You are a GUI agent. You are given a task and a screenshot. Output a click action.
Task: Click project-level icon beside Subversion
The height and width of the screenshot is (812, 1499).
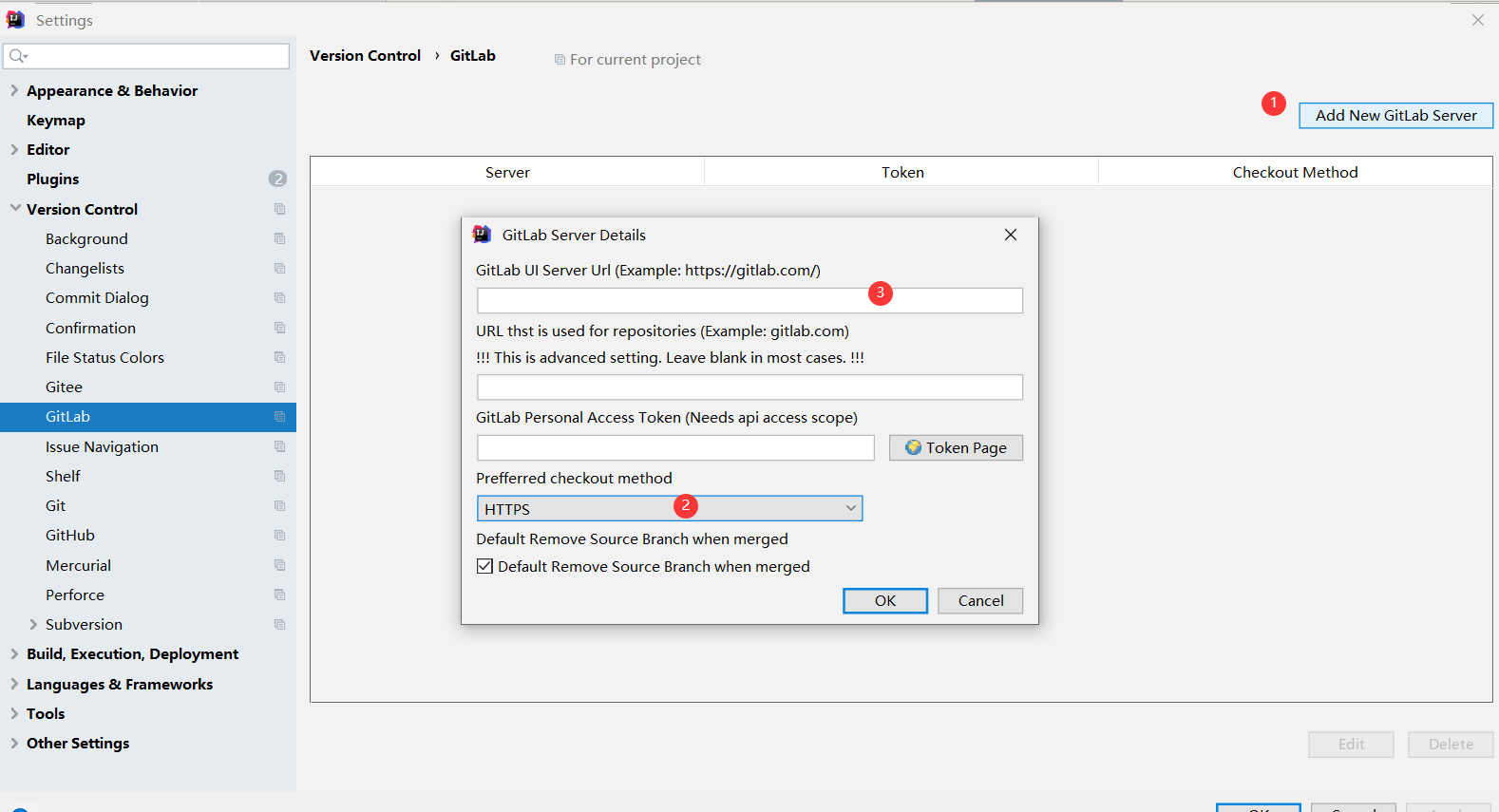279,625
